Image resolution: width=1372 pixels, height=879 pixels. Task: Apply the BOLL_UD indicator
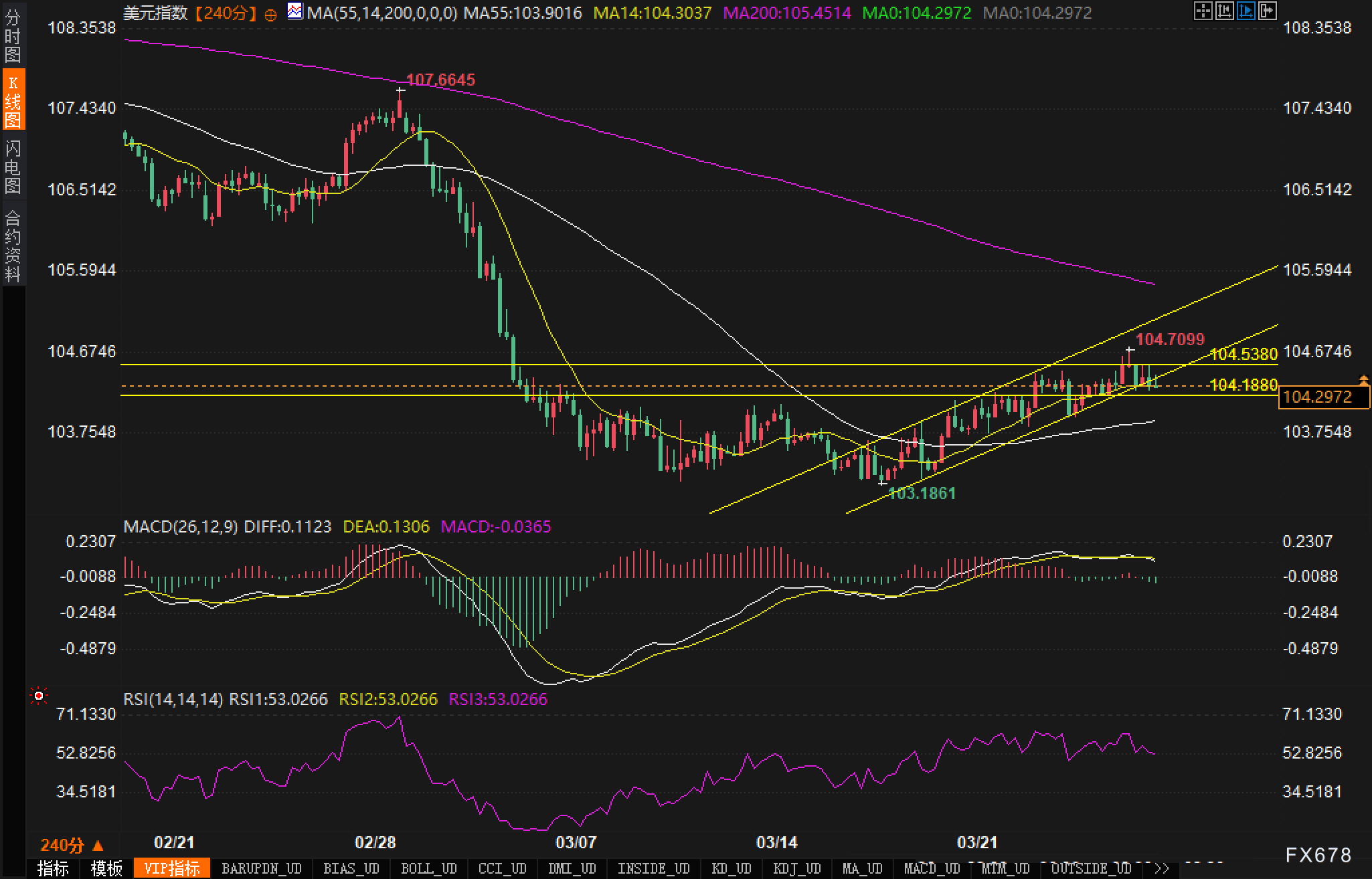click(428, 868)
